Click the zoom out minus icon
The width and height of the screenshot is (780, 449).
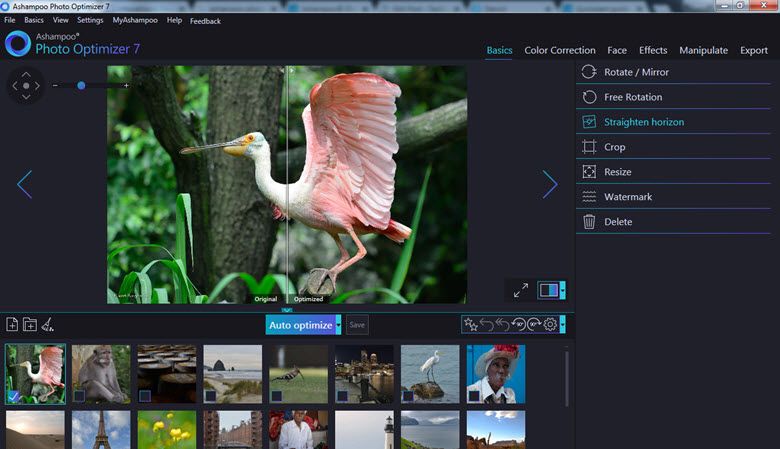click(55, 86)
